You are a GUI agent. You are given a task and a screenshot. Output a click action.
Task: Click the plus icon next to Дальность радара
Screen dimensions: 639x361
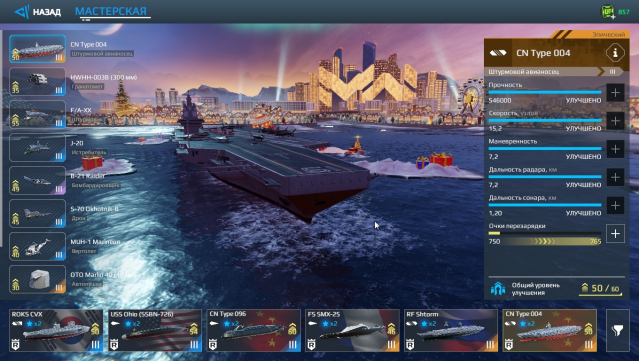coord(615,177)
